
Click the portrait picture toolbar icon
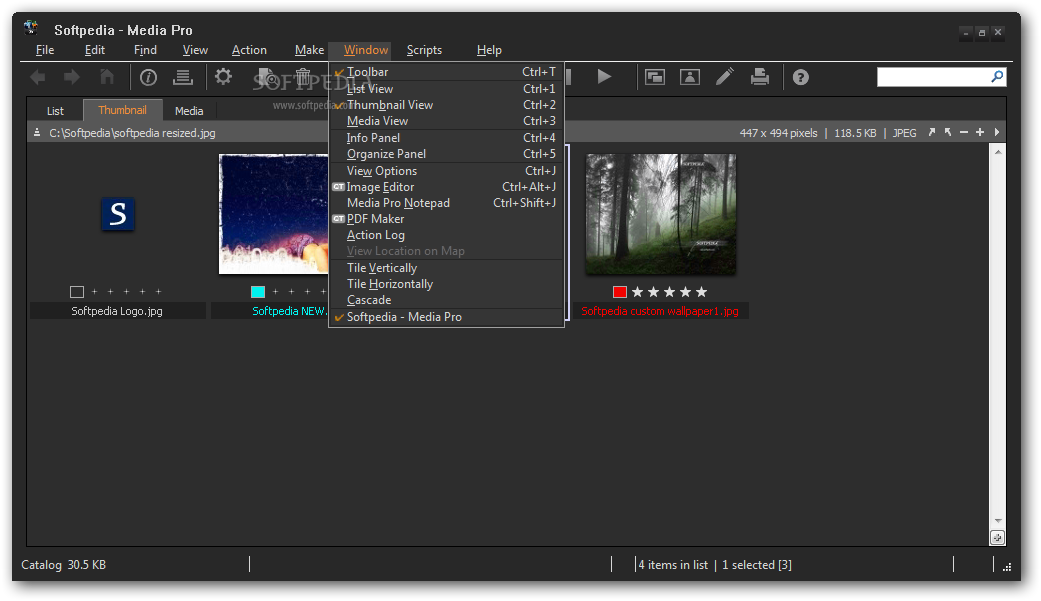coord(690,78)
